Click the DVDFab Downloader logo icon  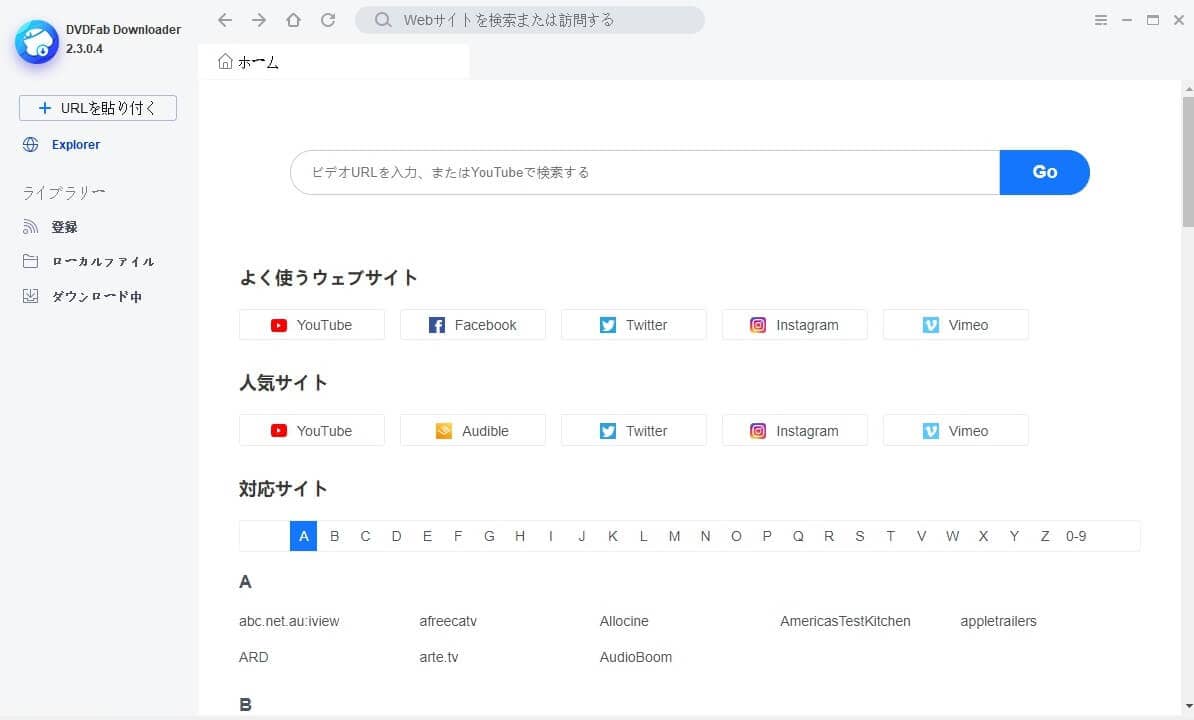pos(37,41)
